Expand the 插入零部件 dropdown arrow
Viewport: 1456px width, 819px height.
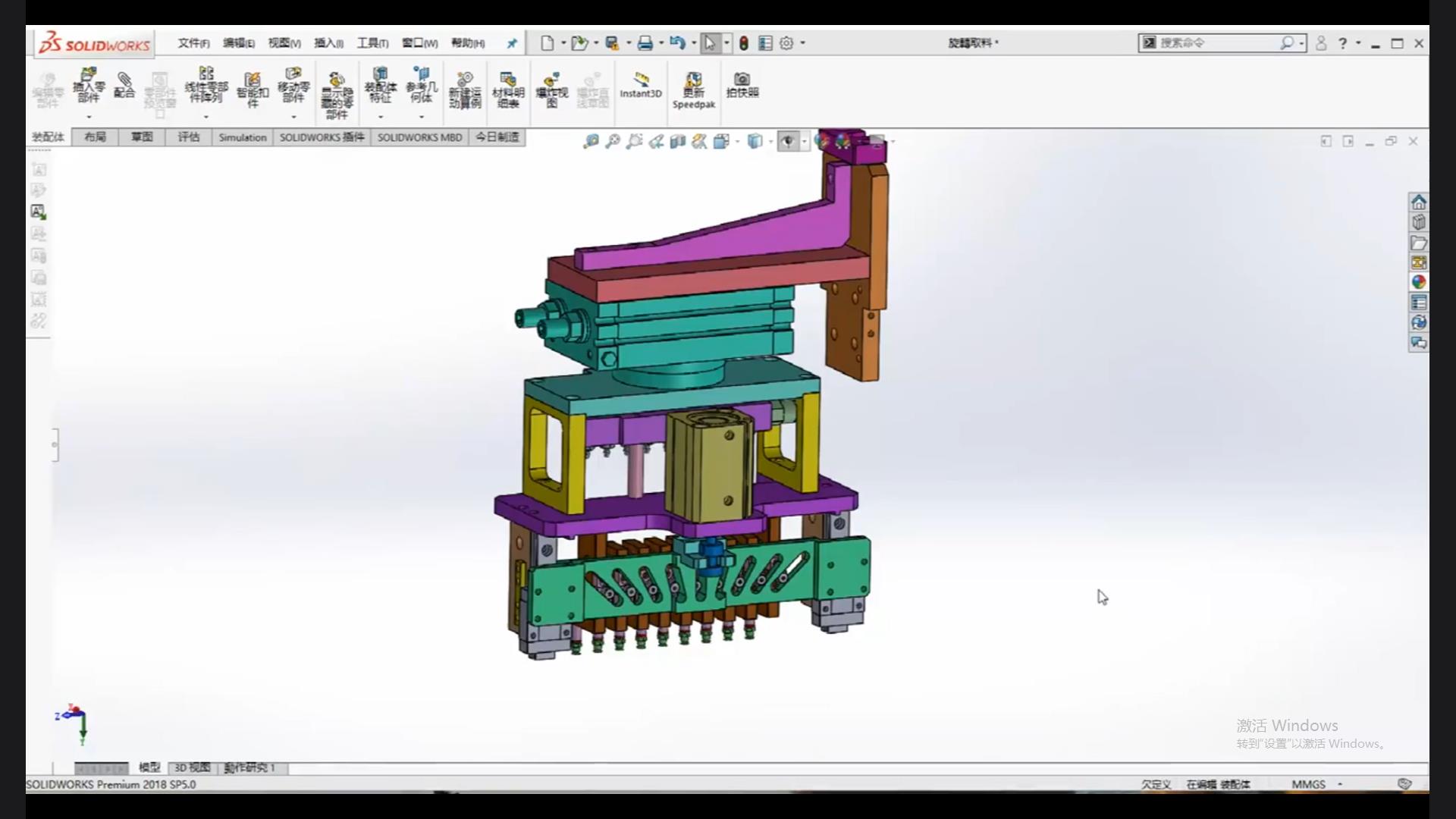[x=89, y=117]
